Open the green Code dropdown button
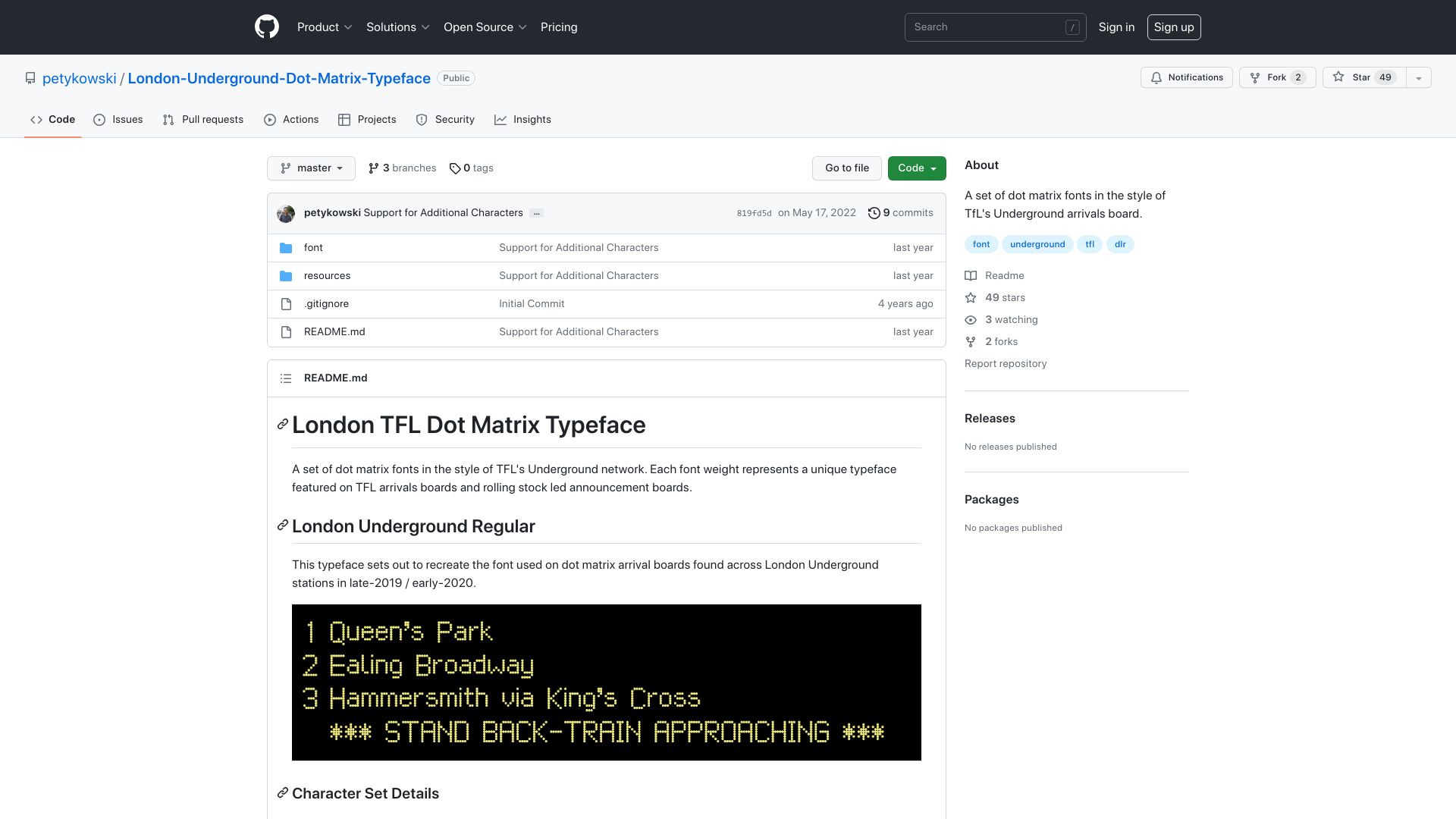The image size is (1456, 819). point(917,168)
